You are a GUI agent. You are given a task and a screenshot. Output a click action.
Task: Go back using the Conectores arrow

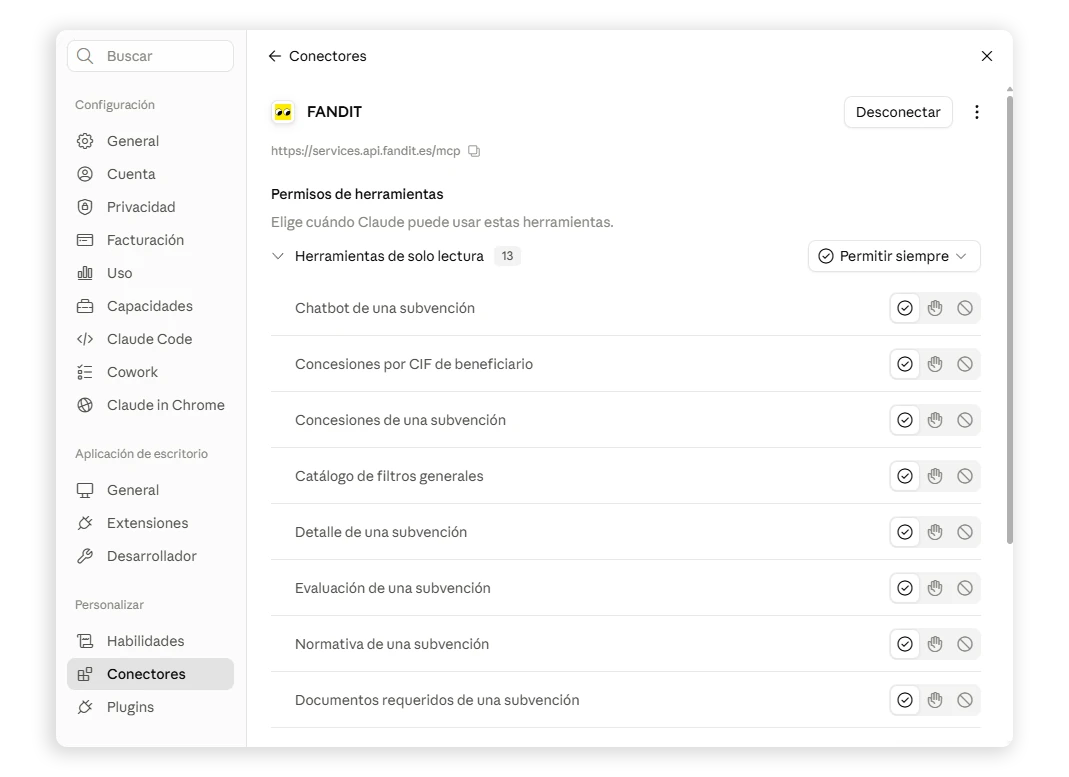(275, 56)
